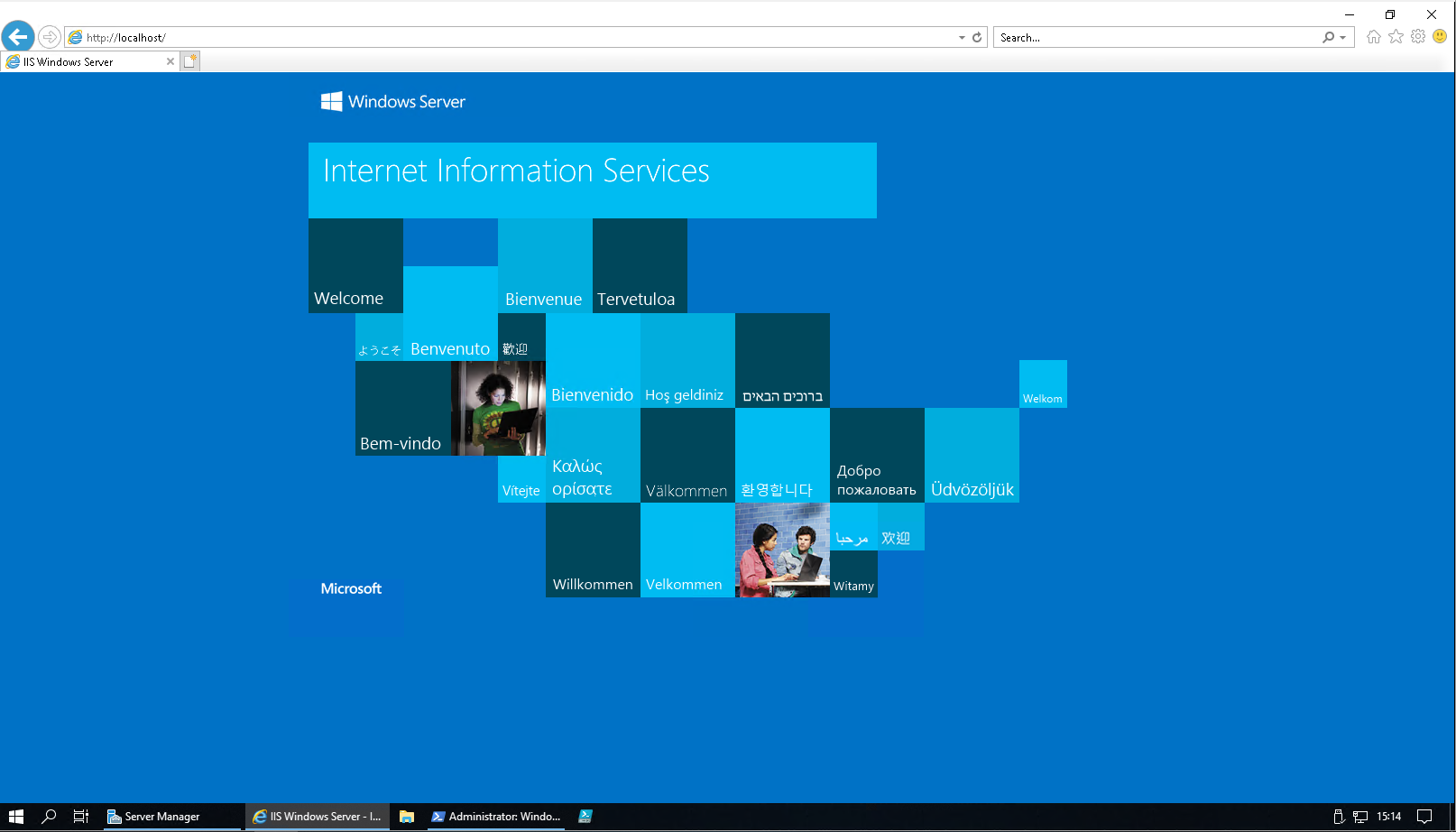Click the Benvenuto tile

pos(450,313)
